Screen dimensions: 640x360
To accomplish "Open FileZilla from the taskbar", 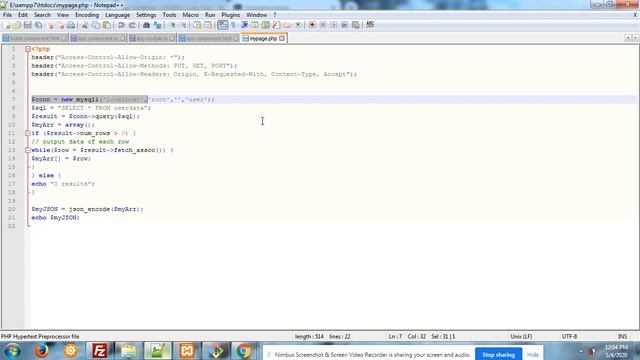I will [x=100, y=351].
